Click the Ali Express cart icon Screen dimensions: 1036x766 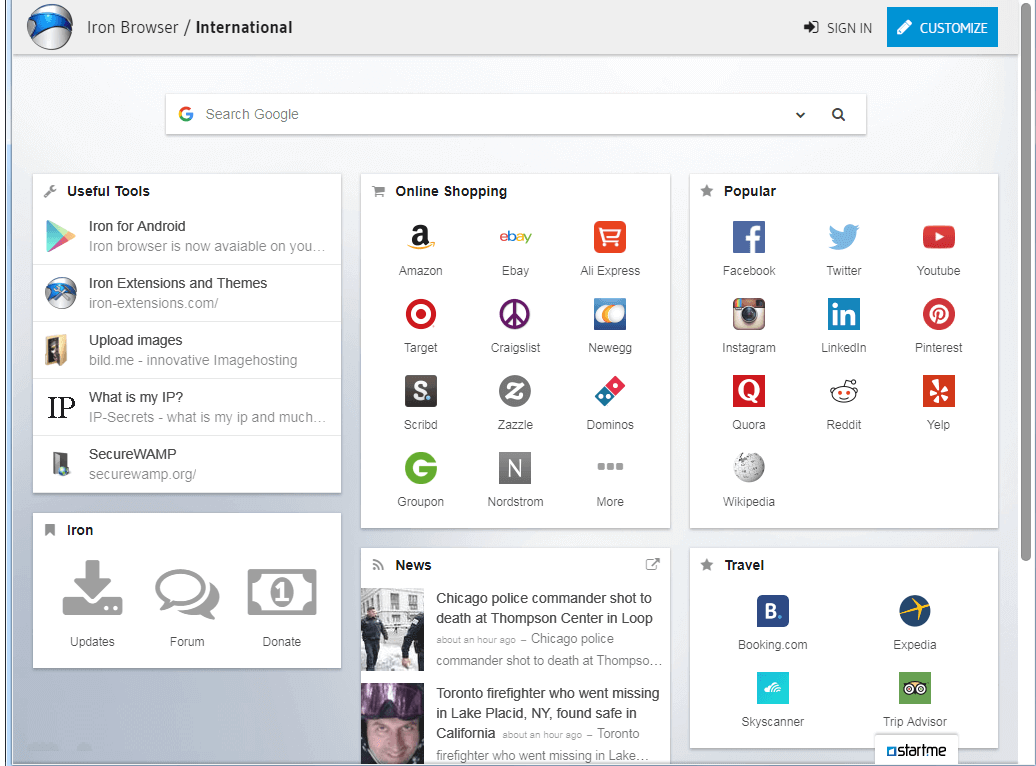610,237
